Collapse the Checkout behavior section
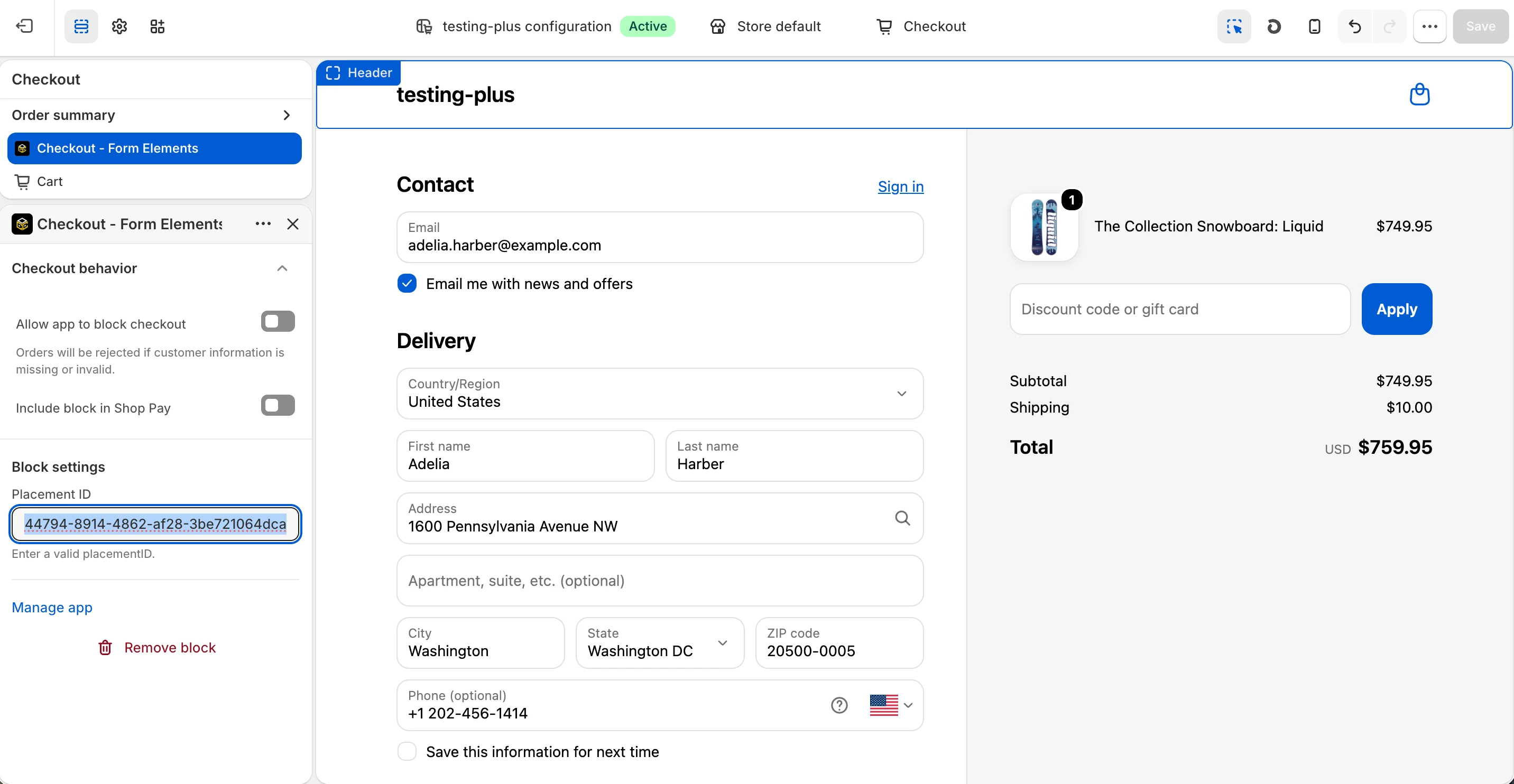 [282, 268]
